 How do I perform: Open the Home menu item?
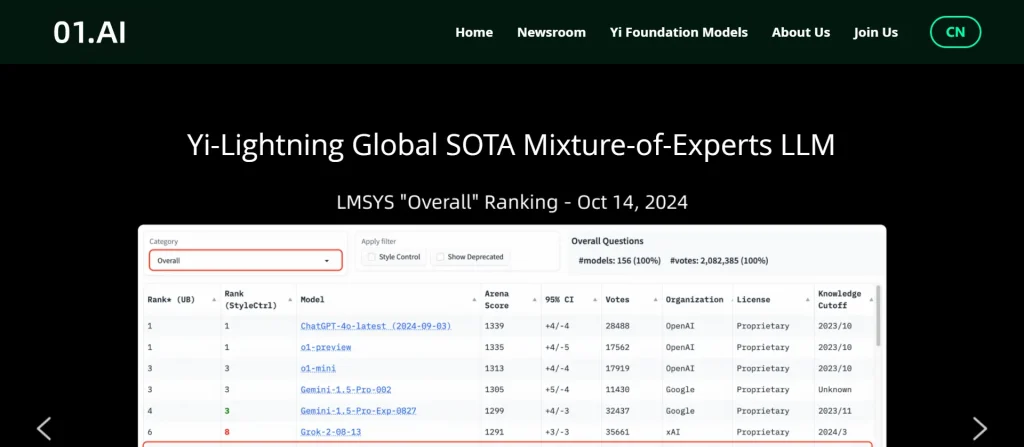(474, 32)
